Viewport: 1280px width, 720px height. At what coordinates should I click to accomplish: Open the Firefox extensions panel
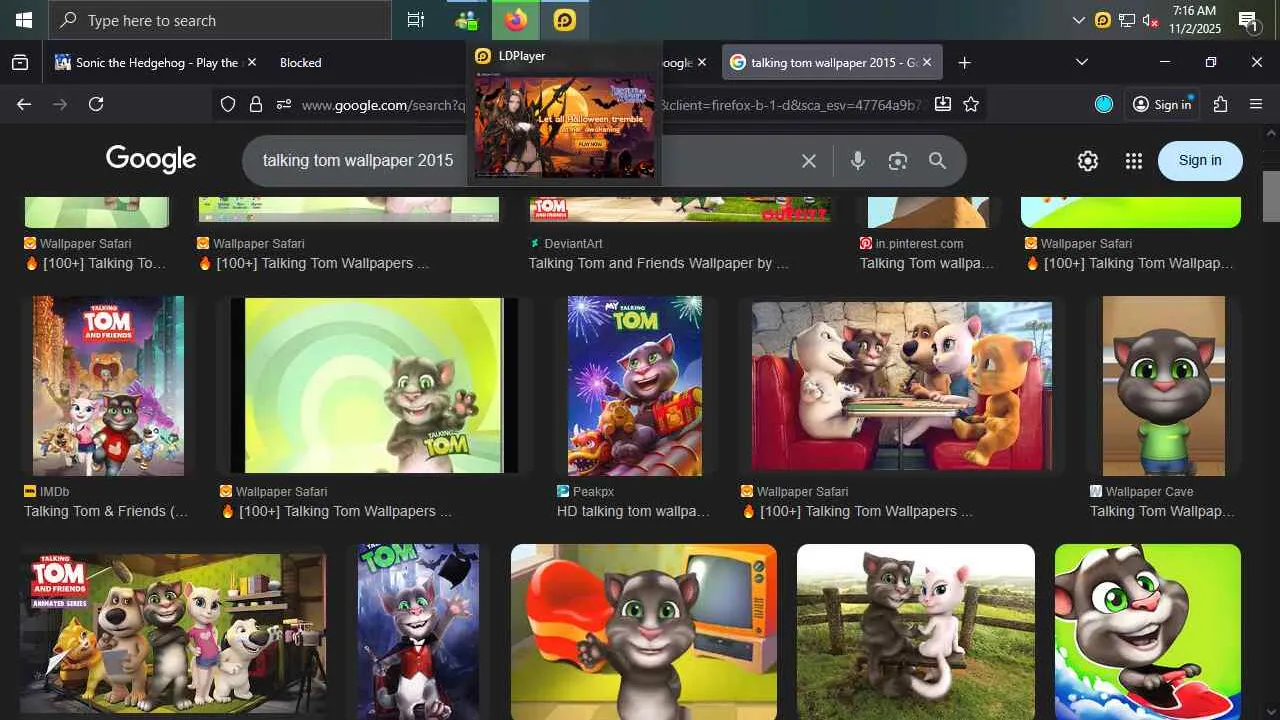1220,104
